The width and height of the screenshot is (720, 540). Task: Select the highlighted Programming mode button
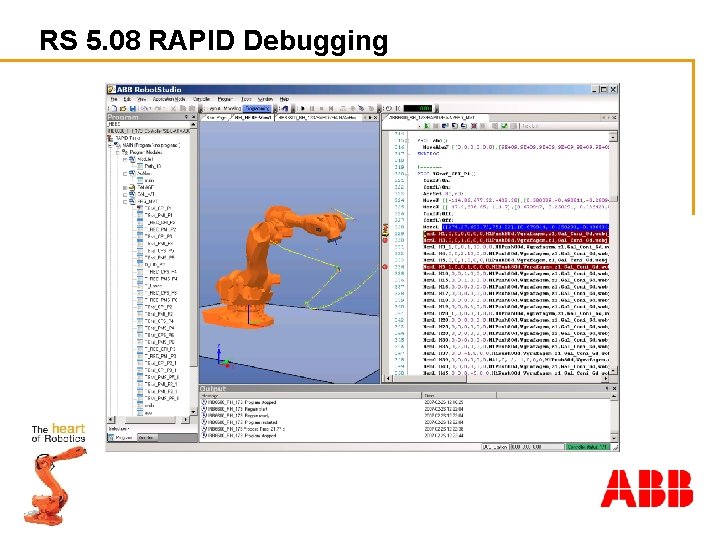tap(257, 109)
